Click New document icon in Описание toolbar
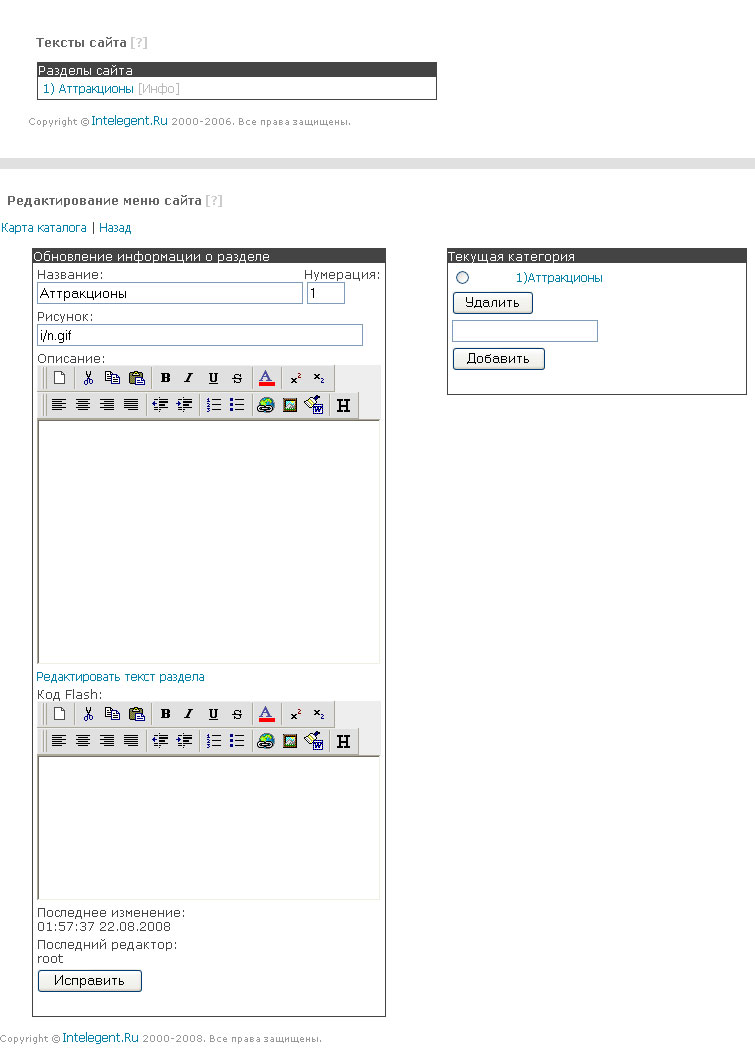The width and height of the screenshot is (755, 1049). click(60, 378)
